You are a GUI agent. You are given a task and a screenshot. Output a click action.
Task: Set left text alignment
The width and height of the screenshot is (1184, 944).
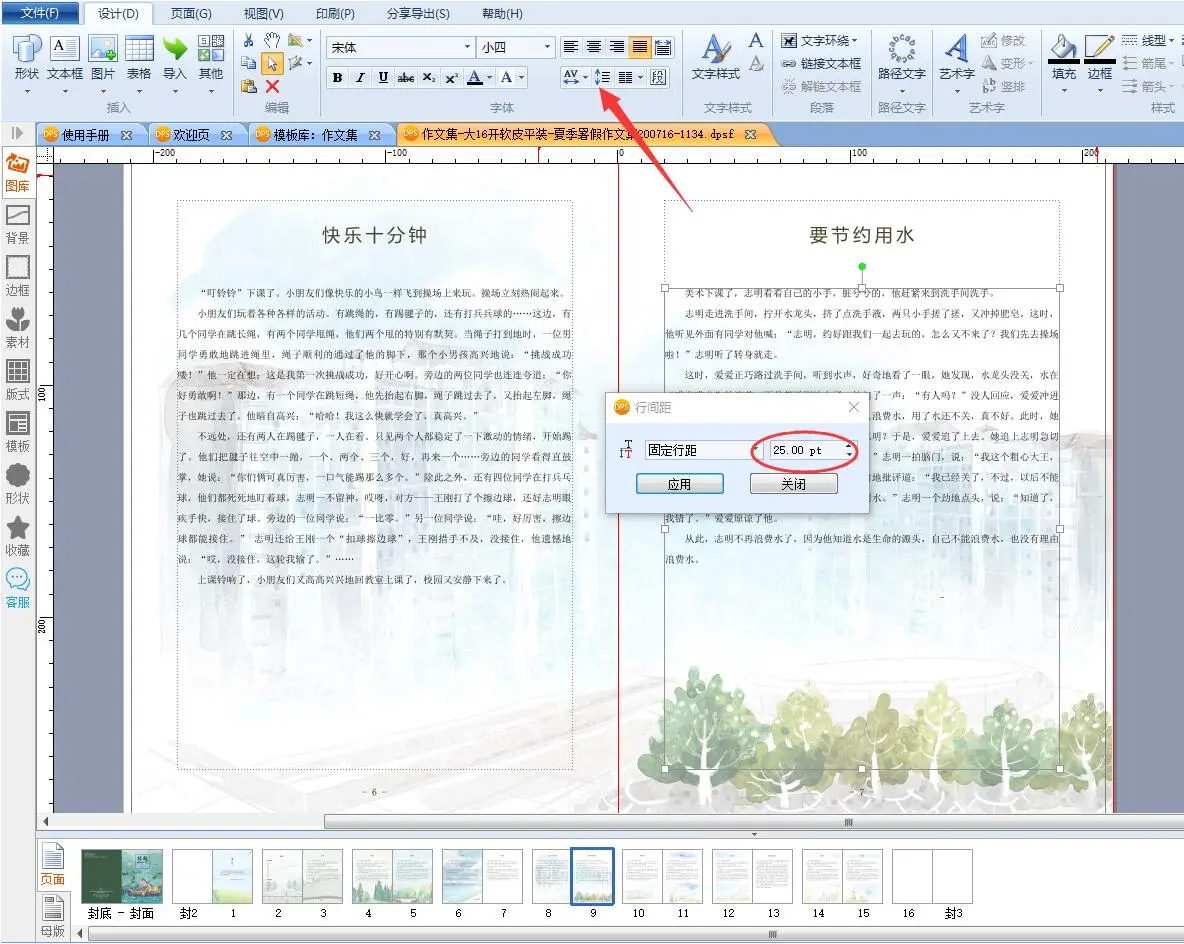pos(571,47)
